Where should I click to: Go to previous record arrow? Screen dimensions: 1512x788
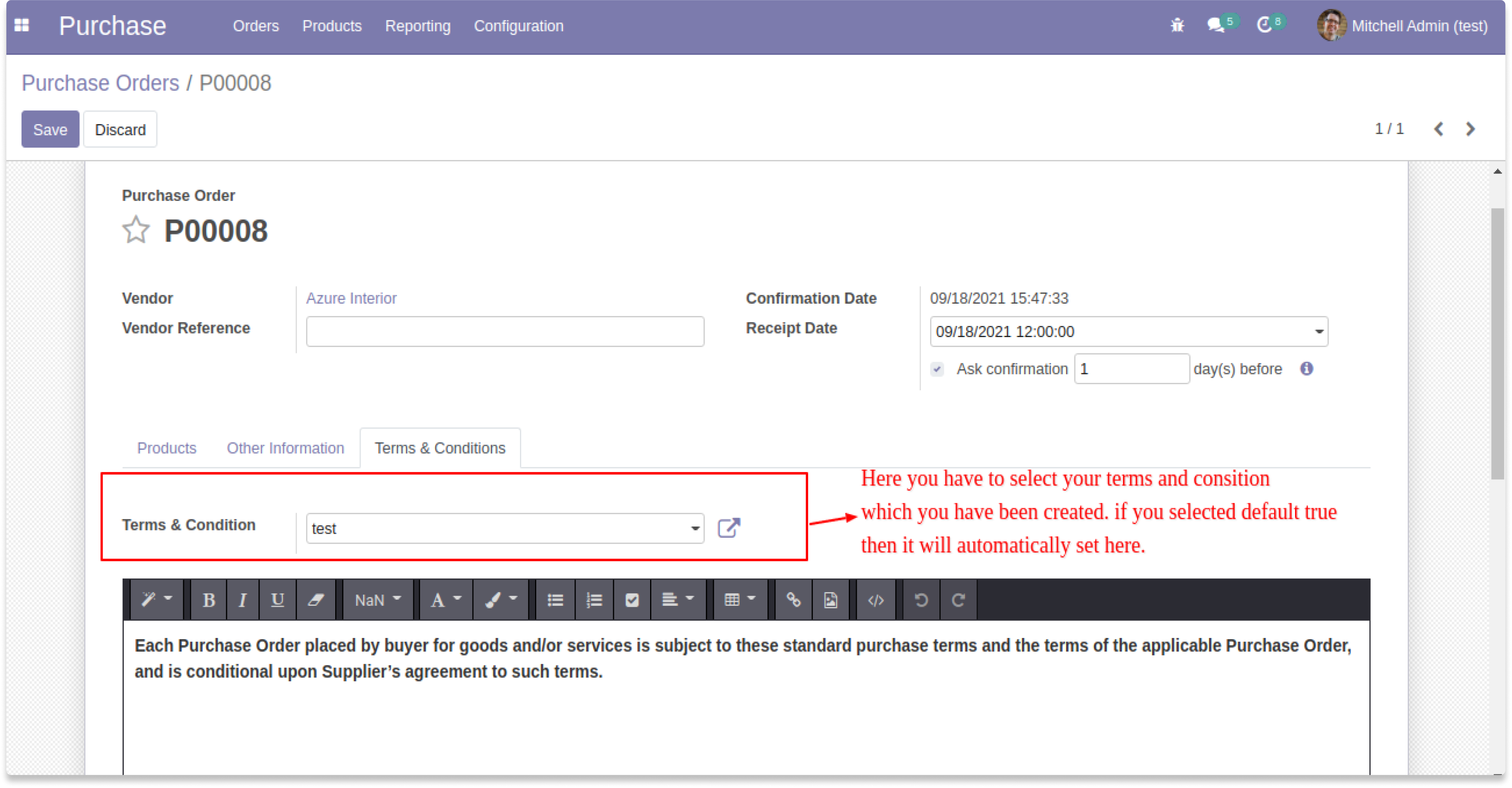(x=1439, y=129)
